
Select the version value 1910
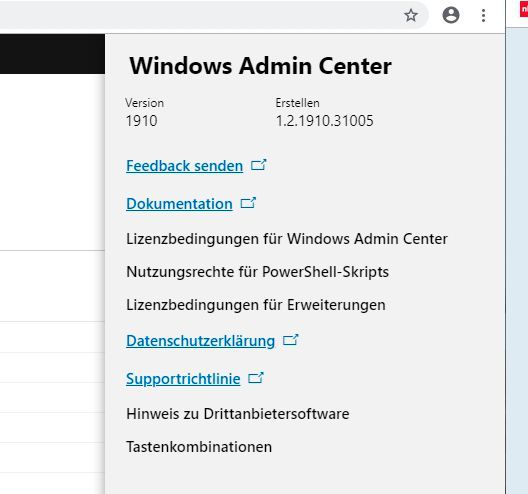coord(141,121)
